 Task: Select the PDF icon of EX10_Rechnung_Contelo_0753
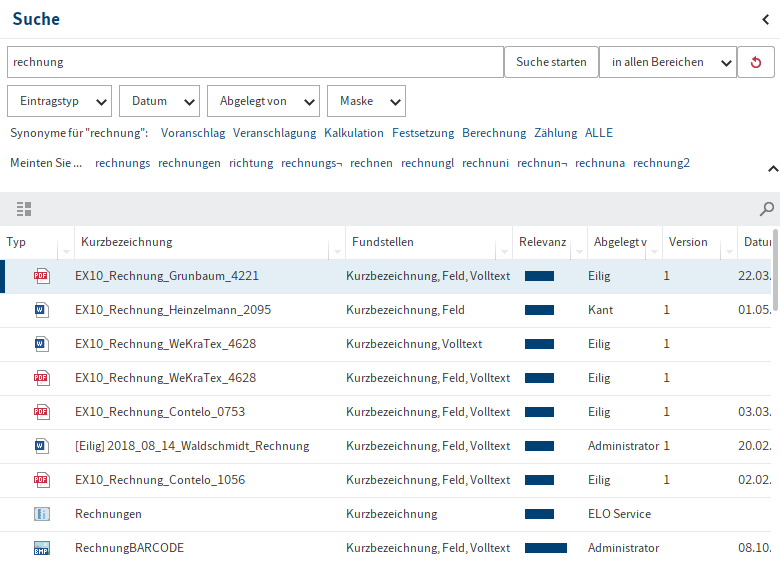(x=41, y=412)
